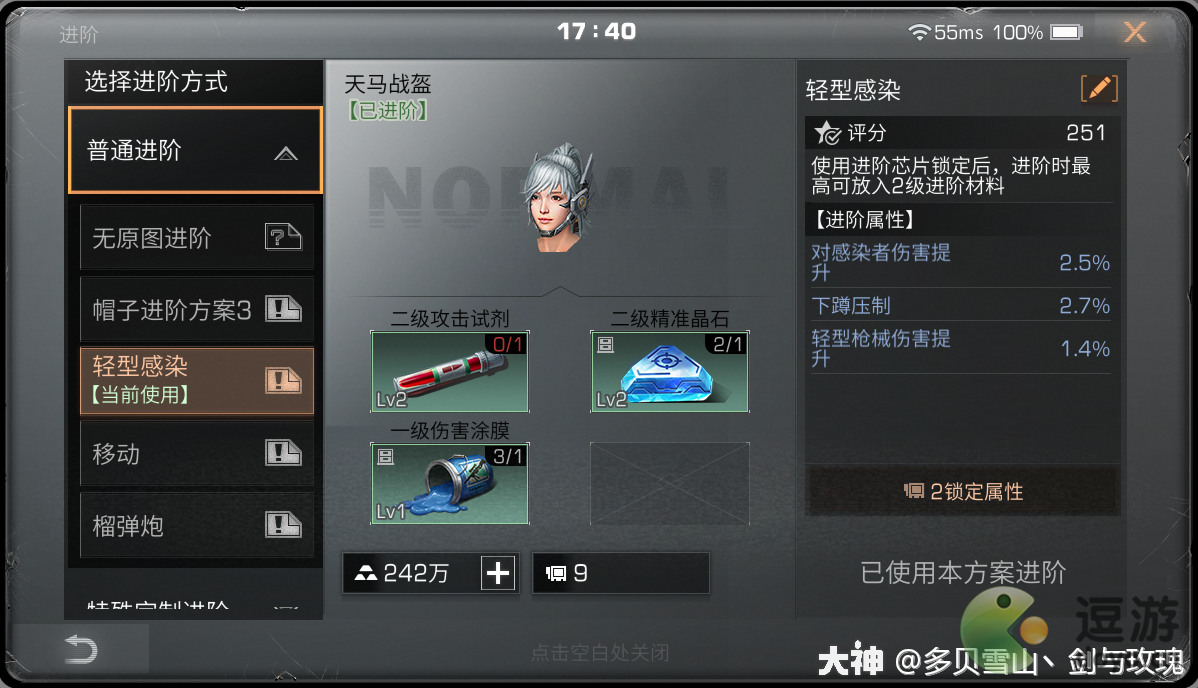This screenshot has height=688, width=1198.
Task: Select the 一级伤害涂膜 paint material slot
Action: click(x=450, y=483)
